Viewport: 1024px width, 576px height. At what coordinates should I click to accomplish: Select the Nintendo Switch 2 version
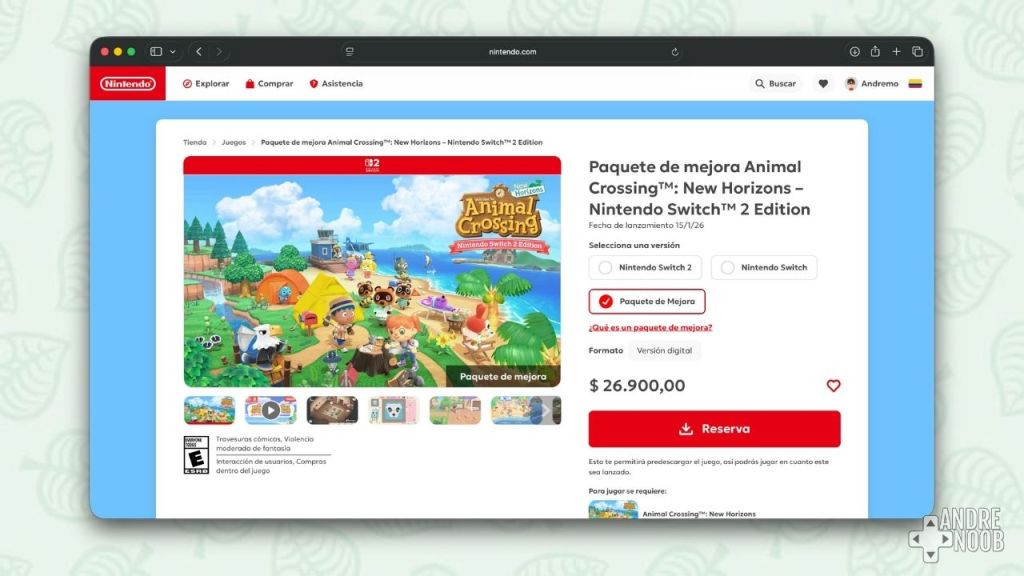coord(645,267)
